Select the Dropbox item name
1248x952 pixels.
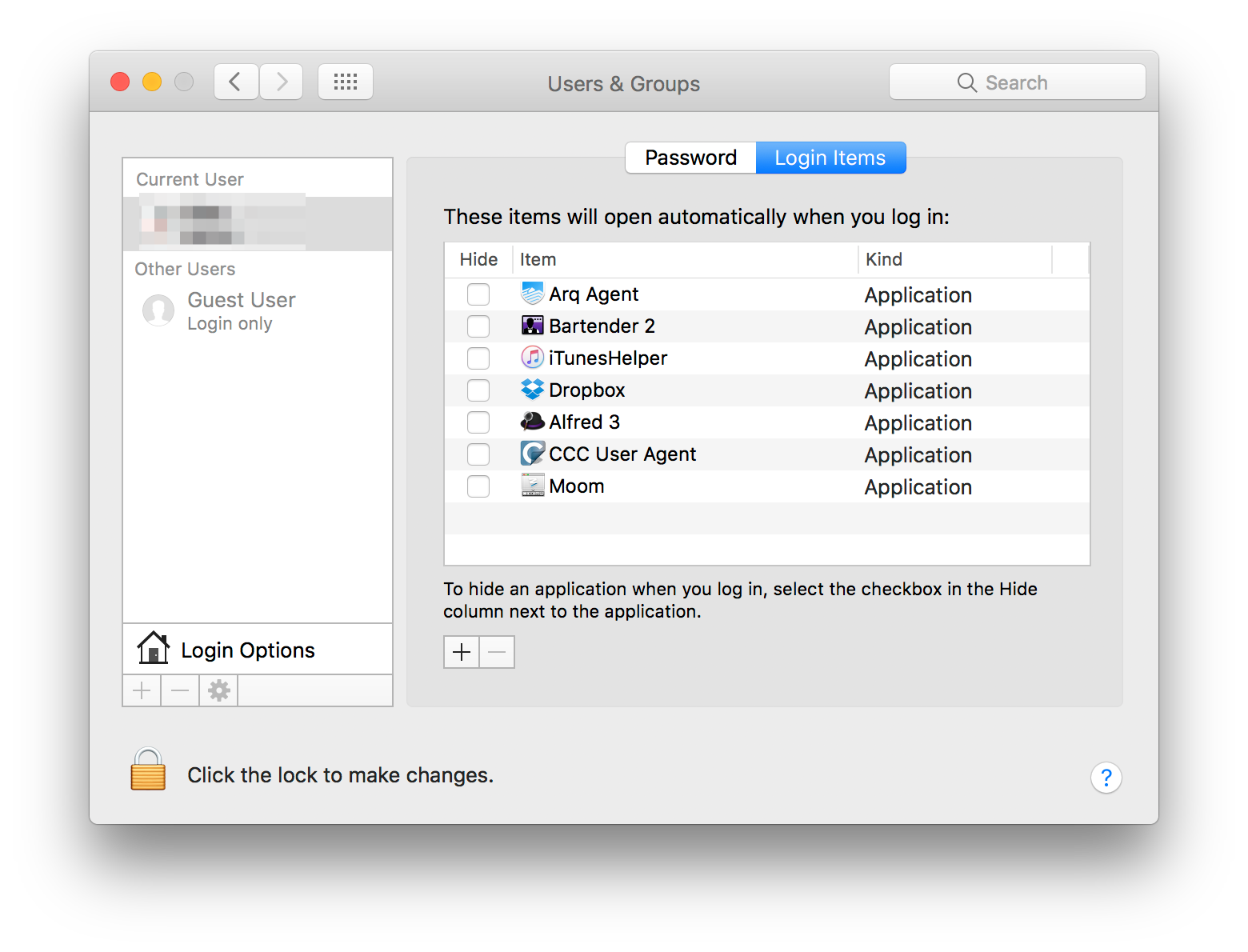point(587,390)
